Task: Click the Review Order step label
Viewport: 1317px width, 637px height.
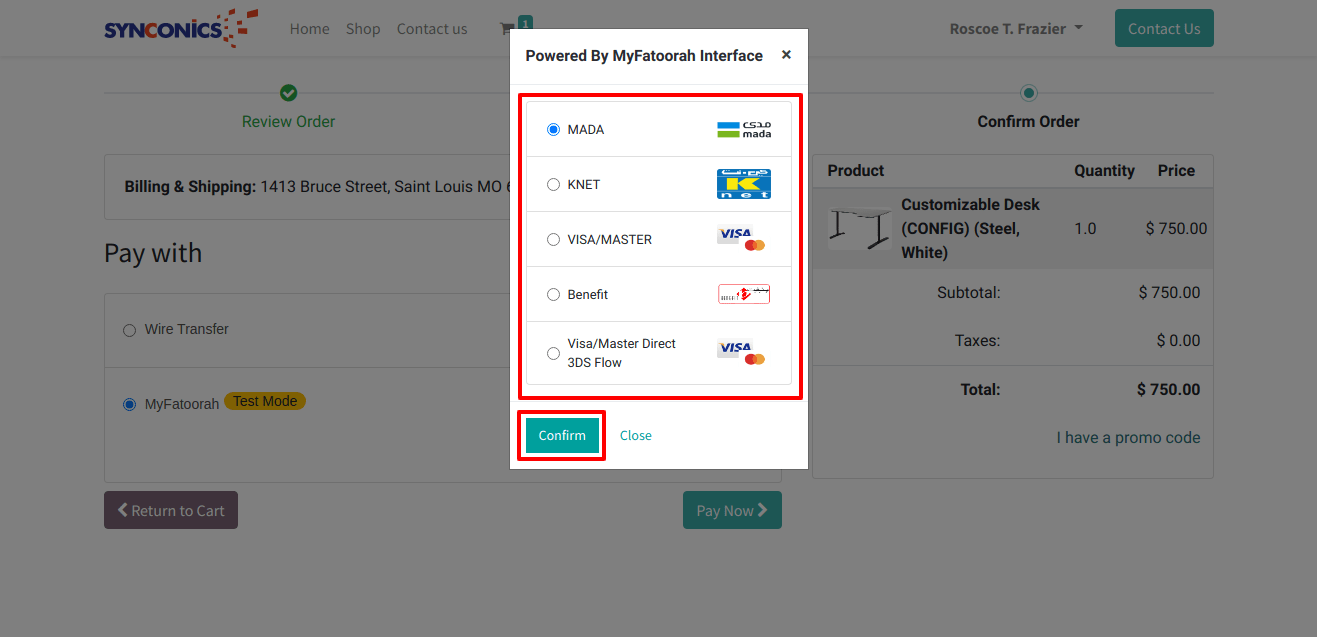Action: coord(289,122)
